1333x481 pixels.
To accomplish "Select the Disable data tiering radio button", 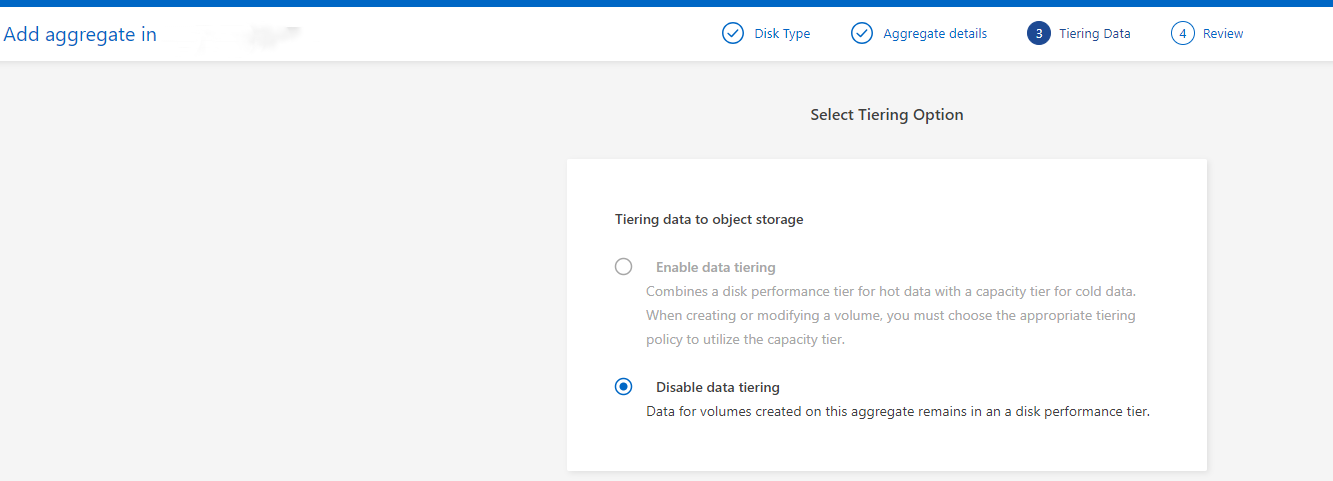I will (623, 387).
